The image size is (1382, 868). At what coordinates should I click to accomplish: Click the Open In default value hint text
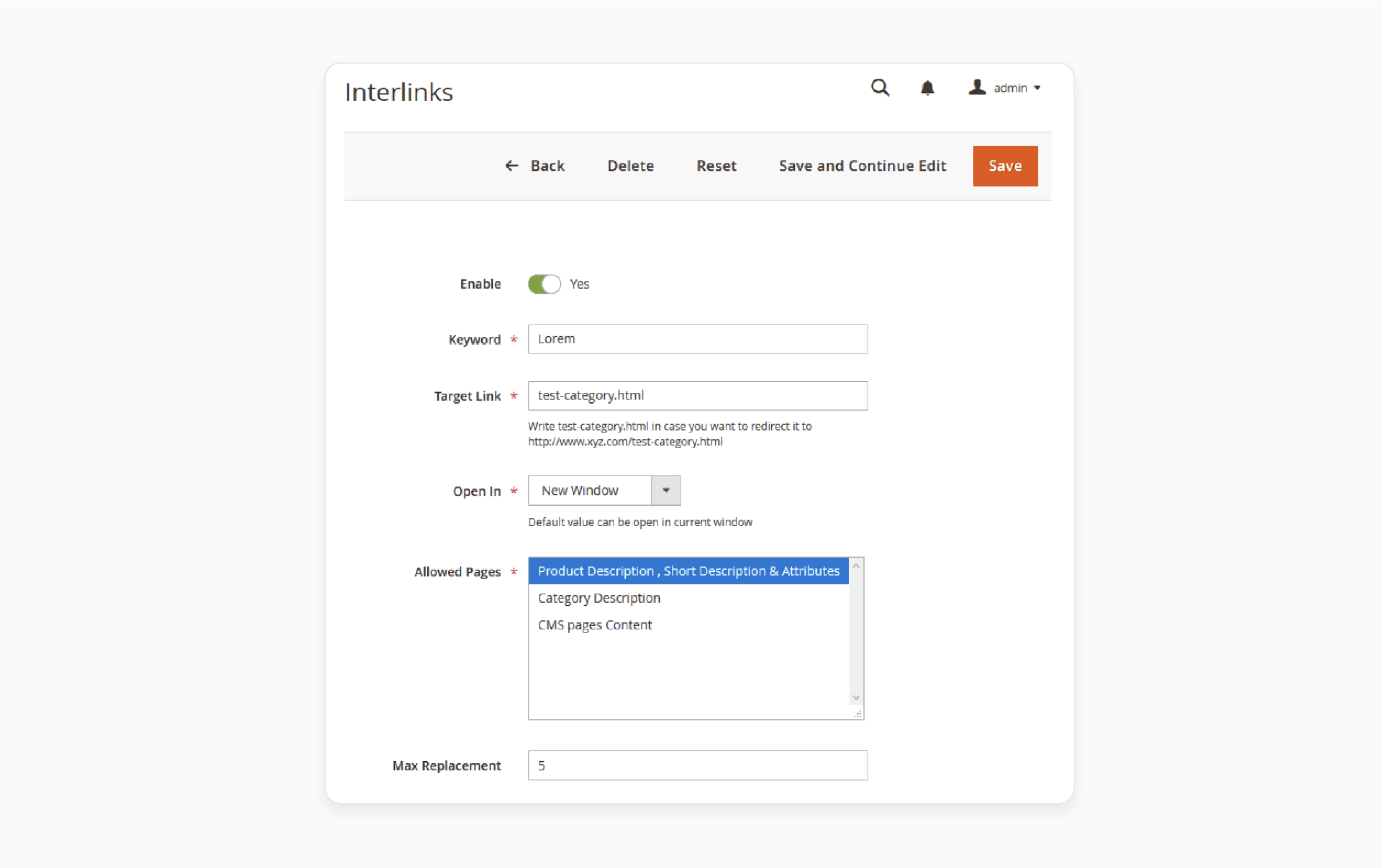640,522
